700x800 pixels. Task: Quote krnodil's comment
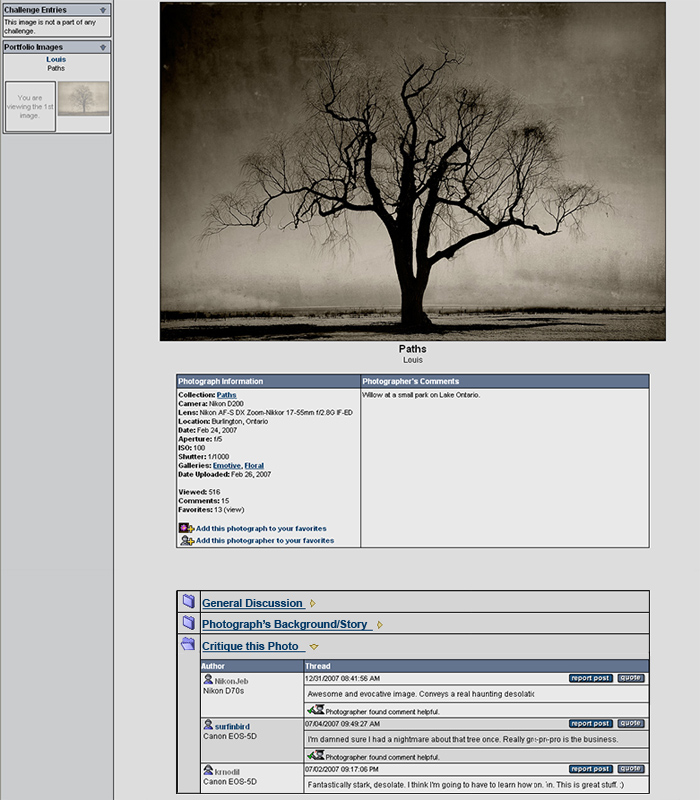point(631,769)
